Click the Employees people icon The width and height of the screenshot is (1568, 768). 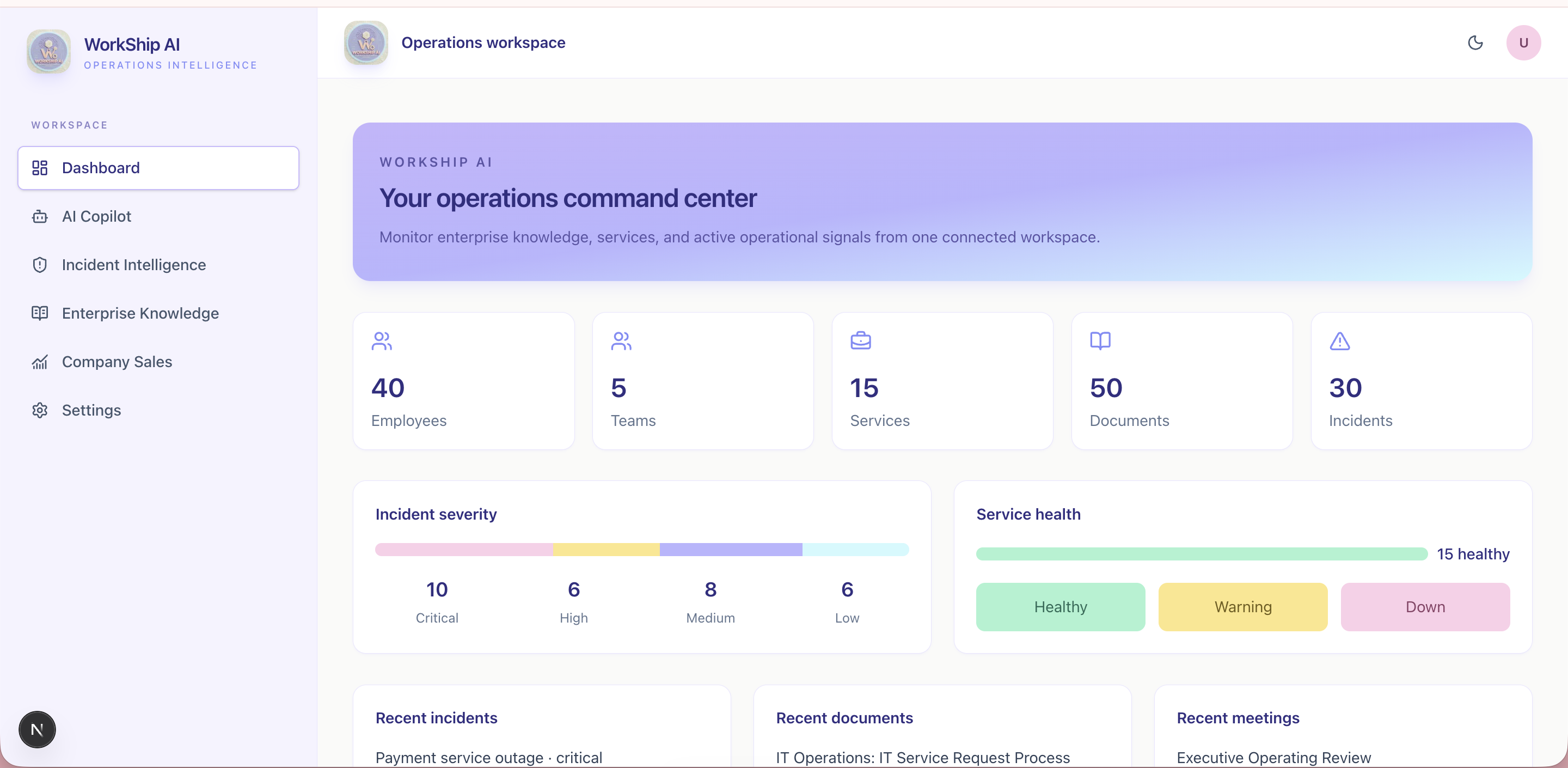pos(382,341)
